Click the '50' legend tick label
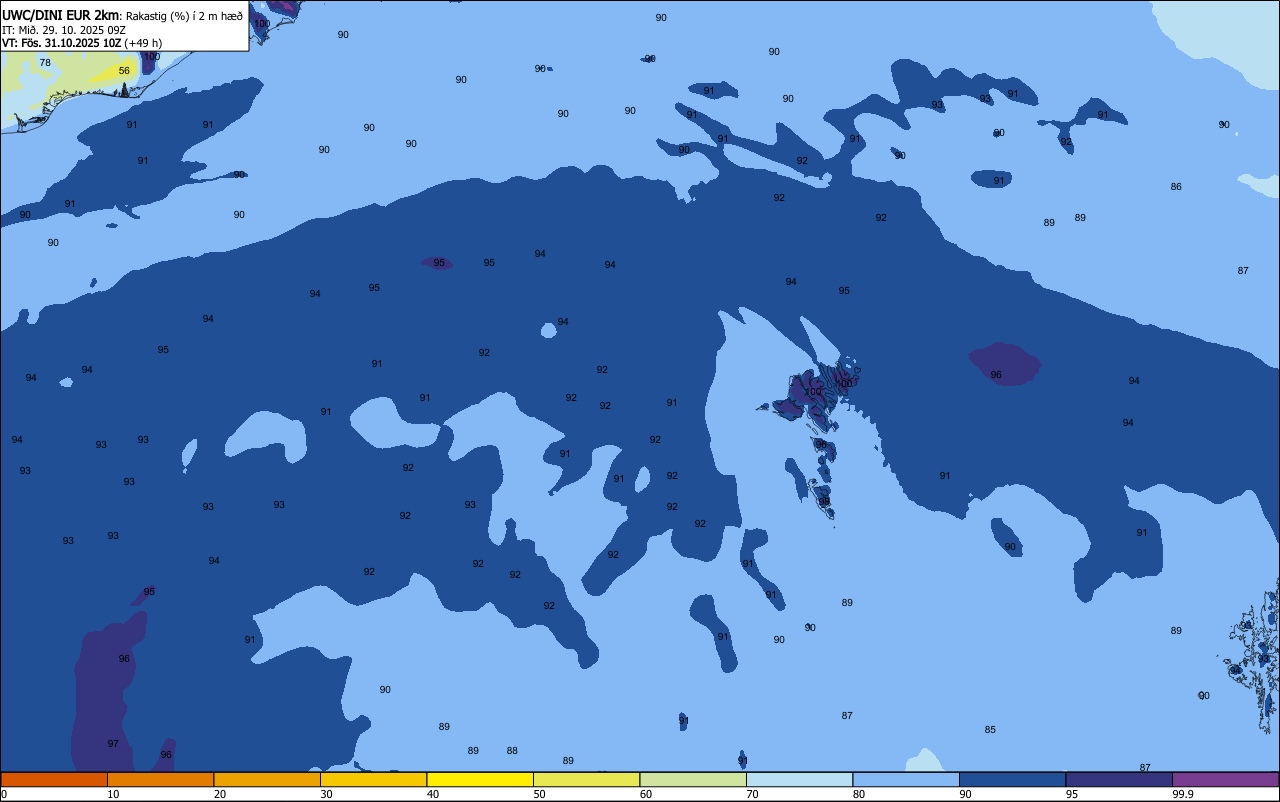Screen dimensions: 1280x802 point(539,794)
